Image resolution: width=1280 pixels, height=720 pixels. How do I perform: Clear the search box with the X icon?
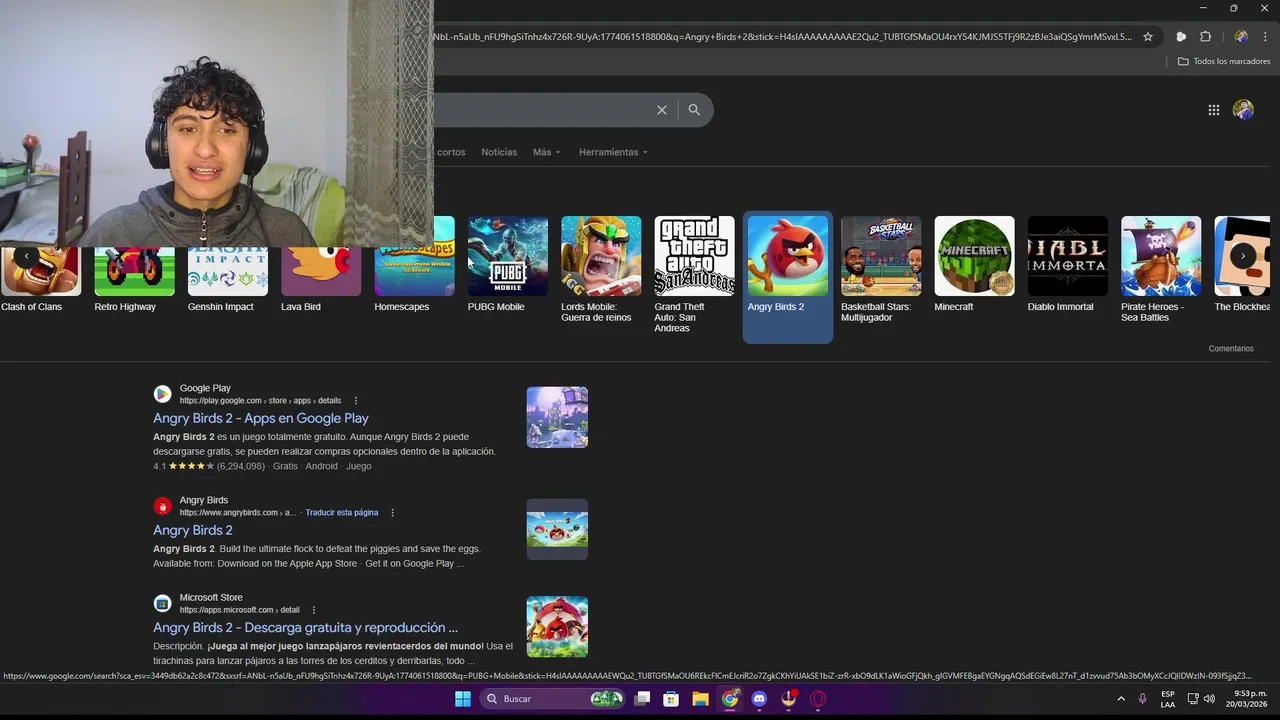tap(662, 110)
